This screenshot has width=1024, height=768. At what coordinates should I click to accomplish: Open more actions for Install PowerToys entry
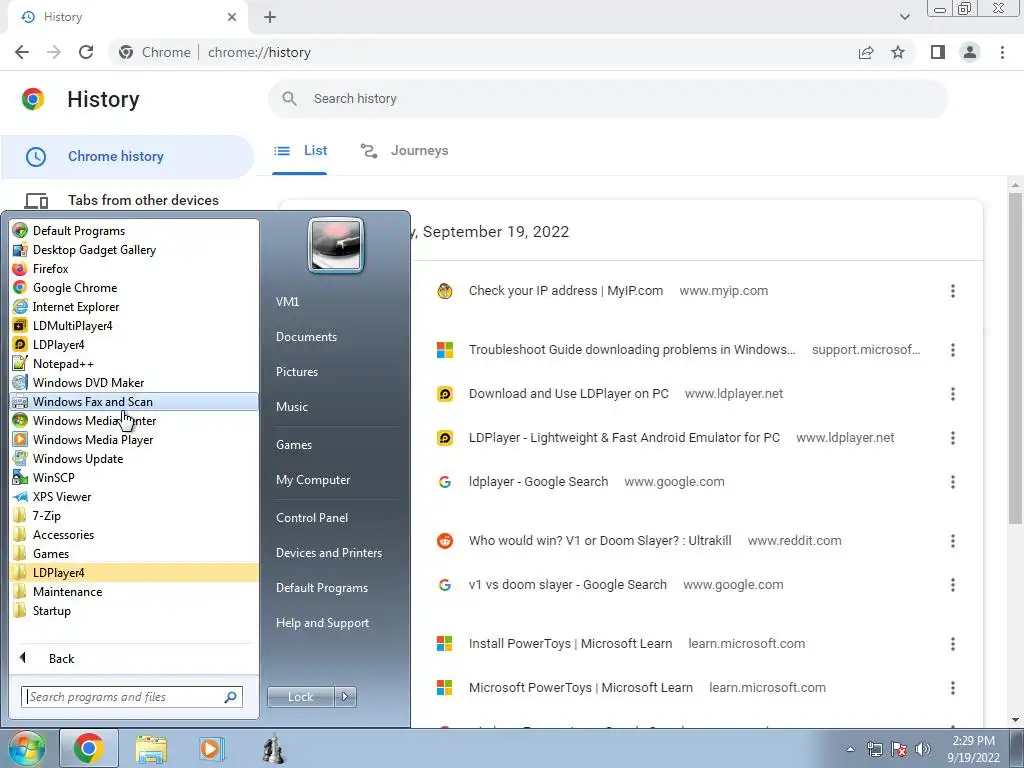(953, 644)
